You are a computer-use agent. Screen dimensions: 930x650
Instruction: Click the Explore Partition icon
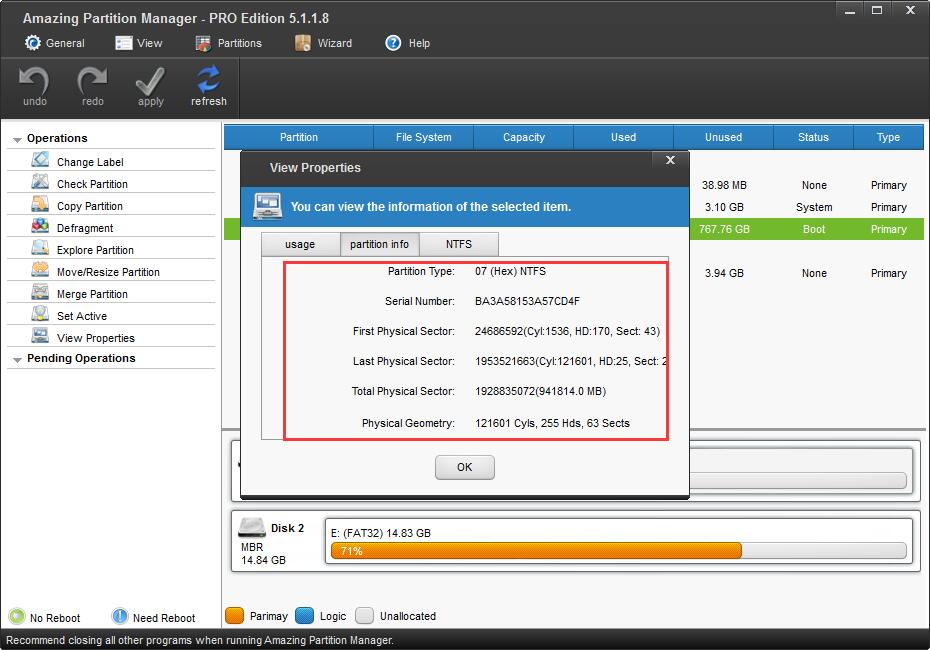[40, 247]
